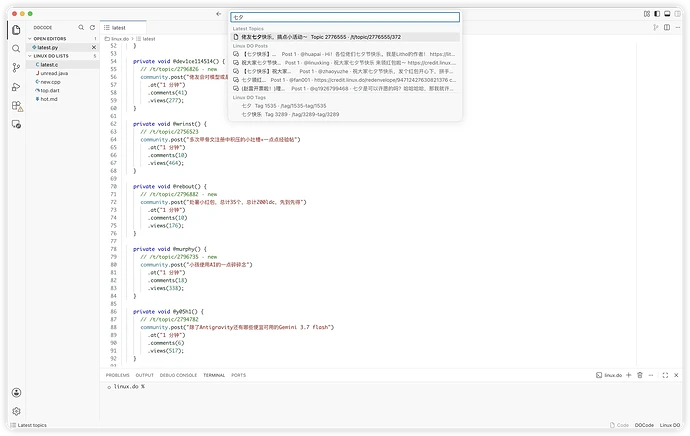Viewport: 690px width, 436px height.
Task: Open the post result by @q1926799468
Action: (345, 88)
